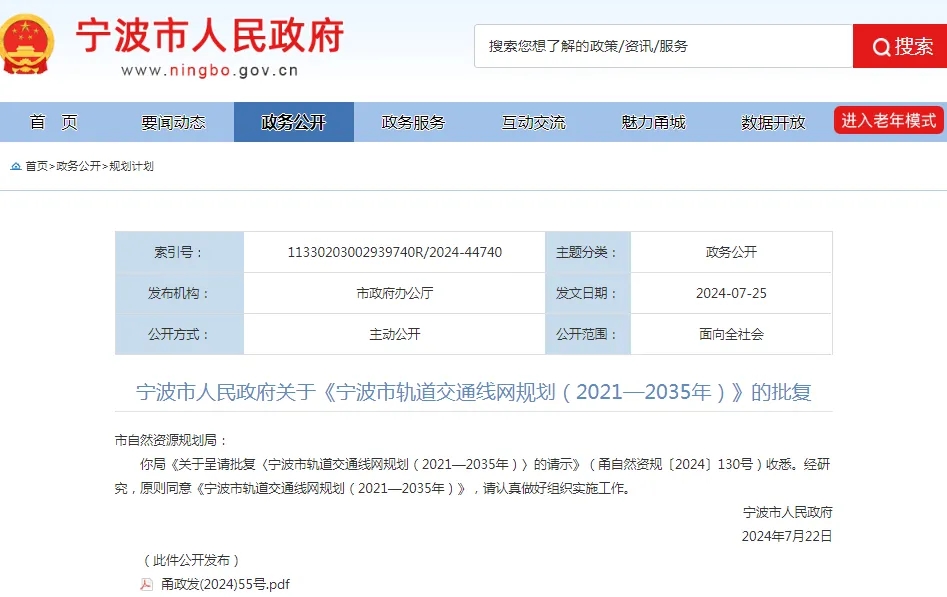Click the red 搜索 search button
This screenshot has width=947, height=597.
[900, 46]
